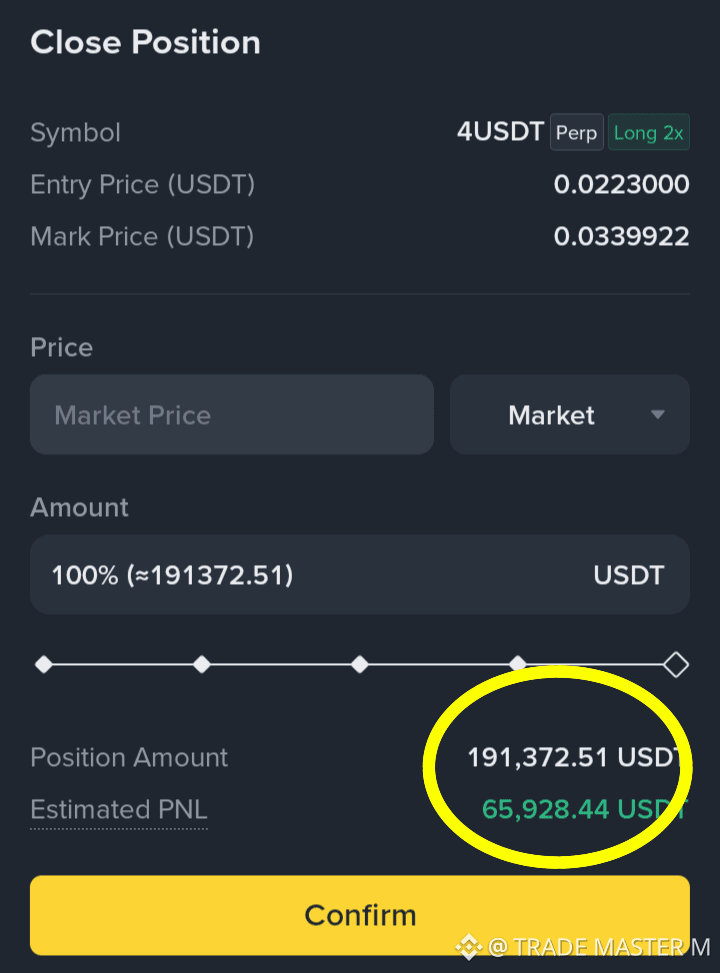The height and width of the screenshot is (973, 720).
Task: Click the 4USDT symbol name
Action: pos(500,132)
